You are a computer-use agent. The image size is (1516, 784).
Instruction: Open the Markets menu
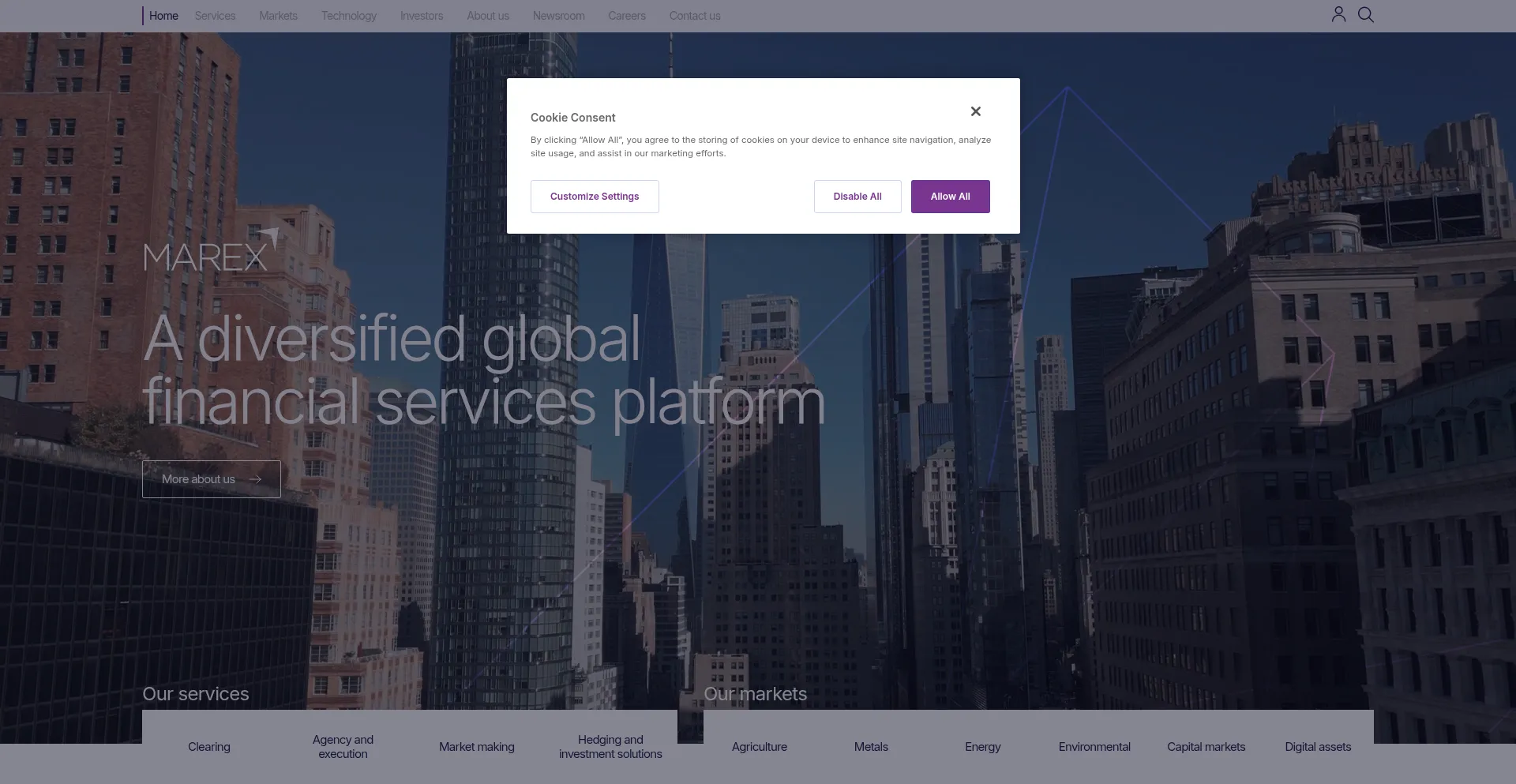point(278,16)
